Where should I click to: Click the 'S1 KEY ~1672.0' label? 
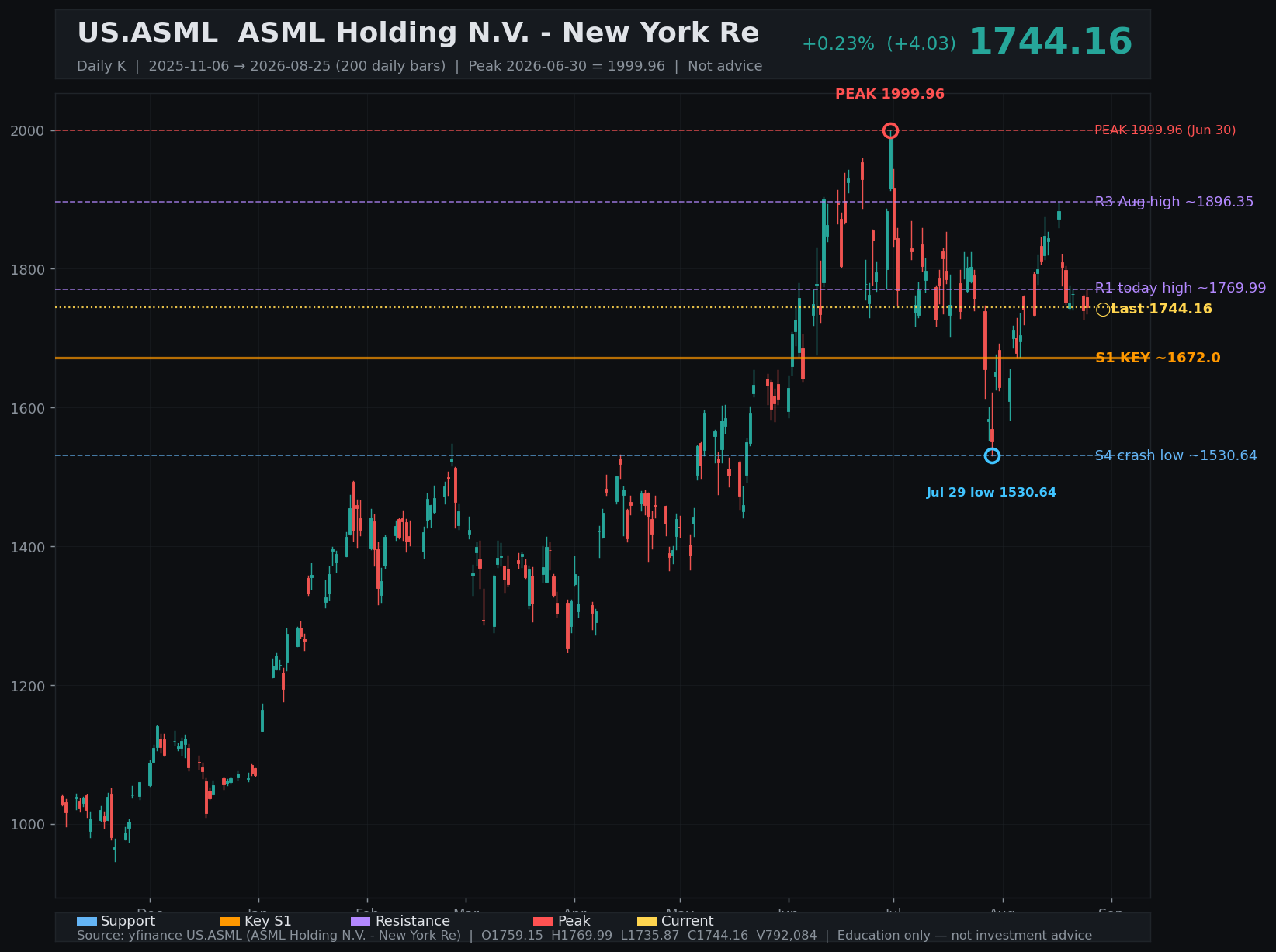tap(1157, 358)
